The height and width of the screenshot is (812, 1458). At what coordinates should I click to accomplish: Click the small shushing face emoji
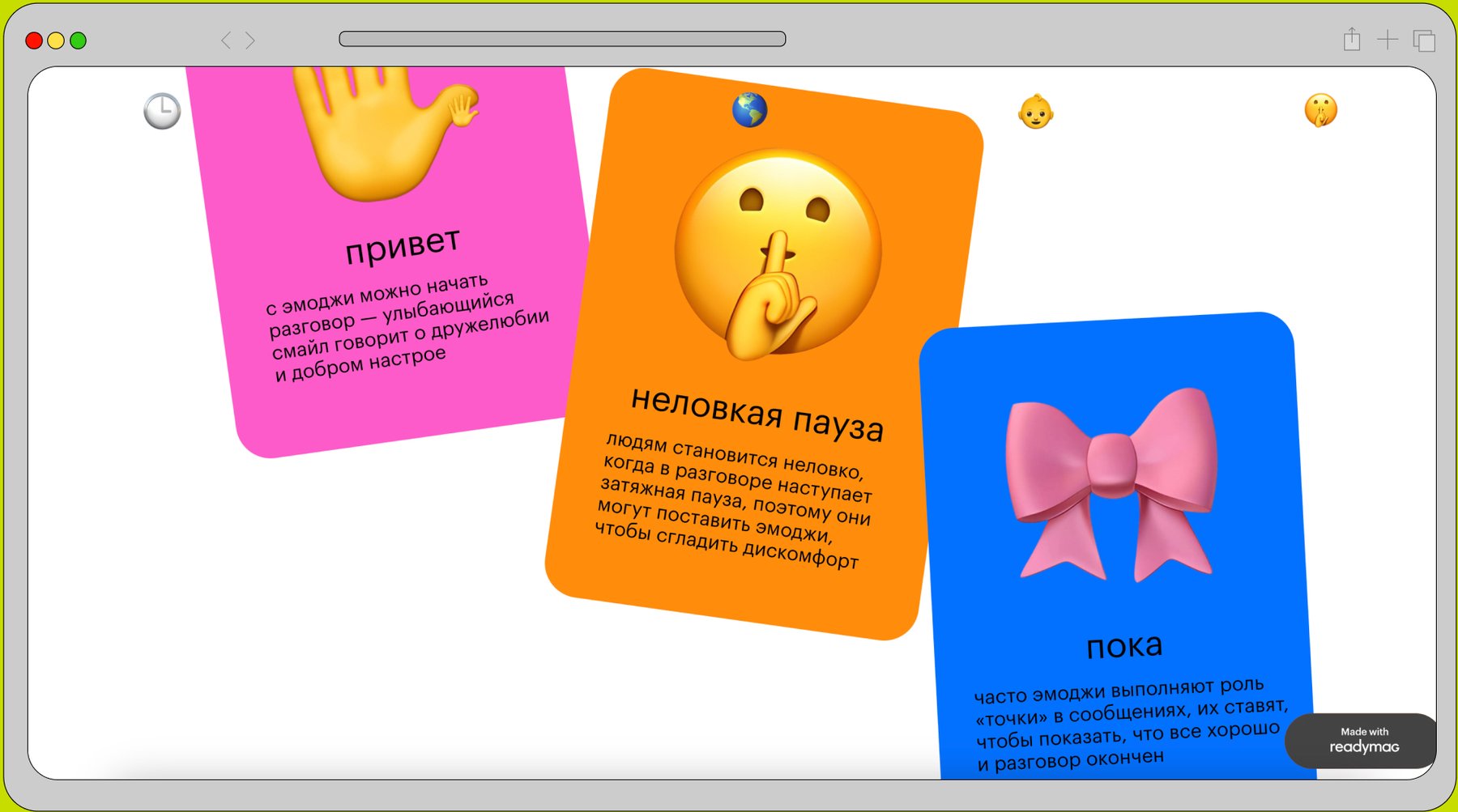1320,110
